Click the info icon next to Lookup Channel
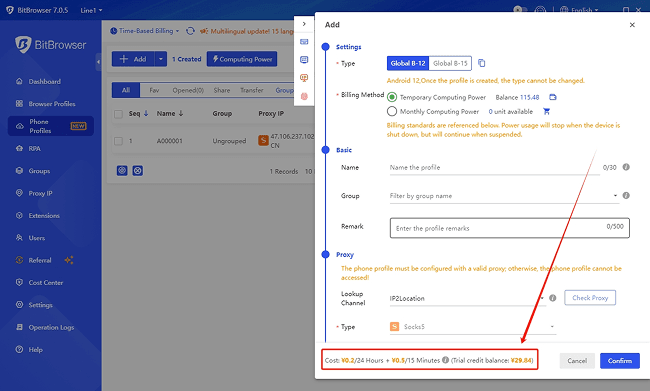 (553, 298)
